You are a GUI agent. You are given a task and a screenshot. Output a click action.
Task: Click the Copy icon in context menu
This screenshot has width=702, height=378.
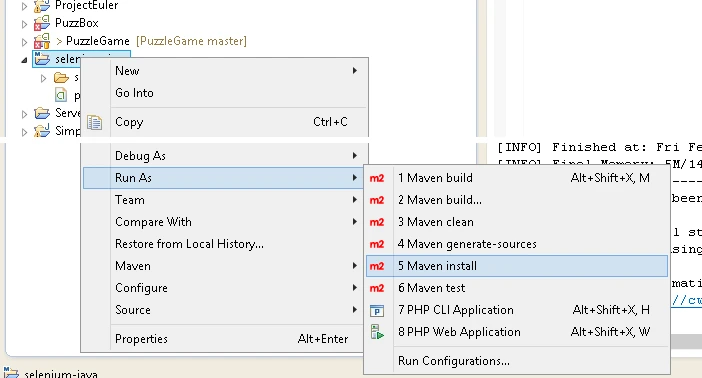click(x=94, y=122)
